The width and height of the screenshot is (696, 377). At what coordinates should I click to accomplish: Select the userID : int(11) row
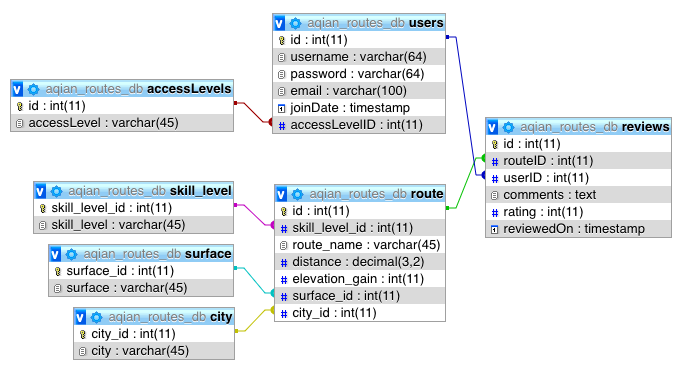point(578,178)
